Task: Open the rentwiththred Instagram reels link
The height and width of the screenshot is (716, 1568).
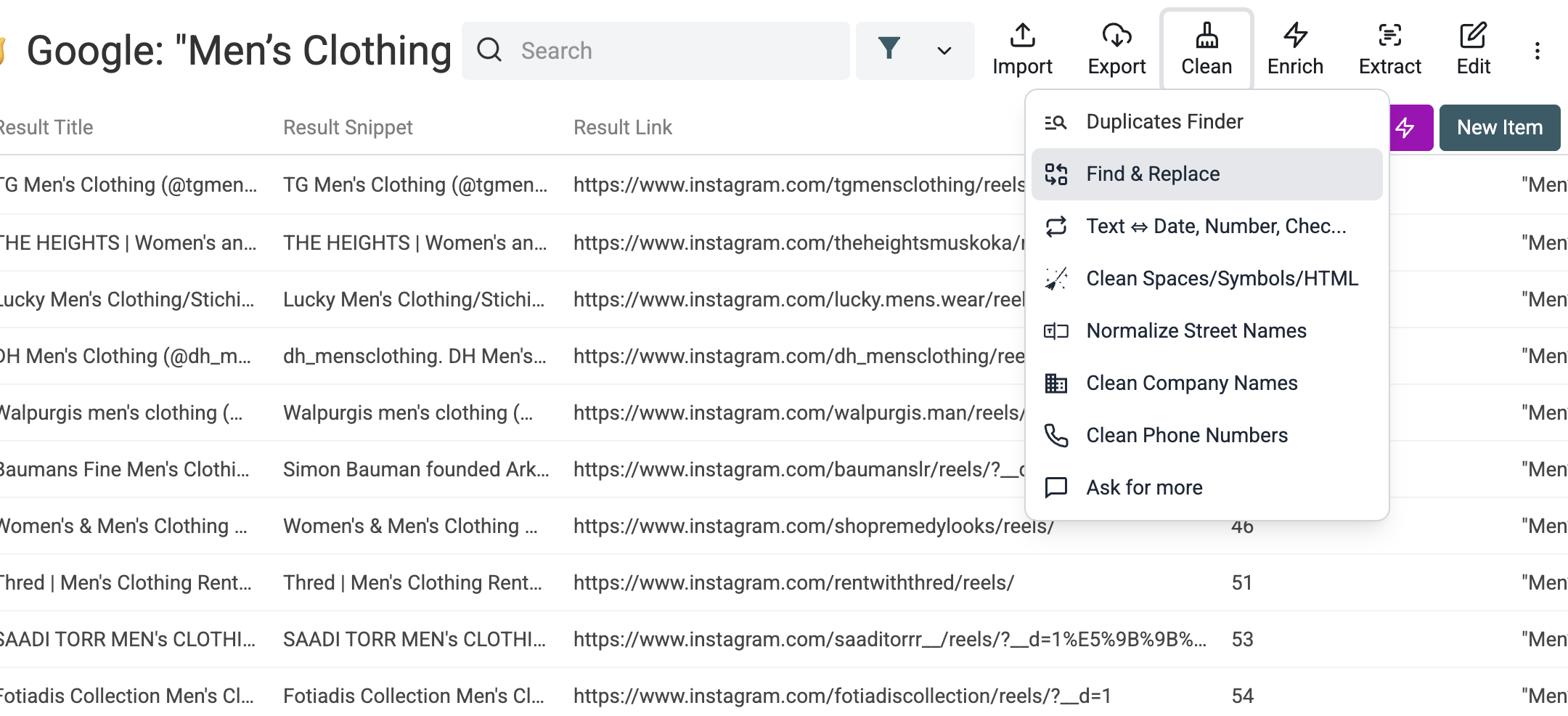Action: (x=793, y=582)
